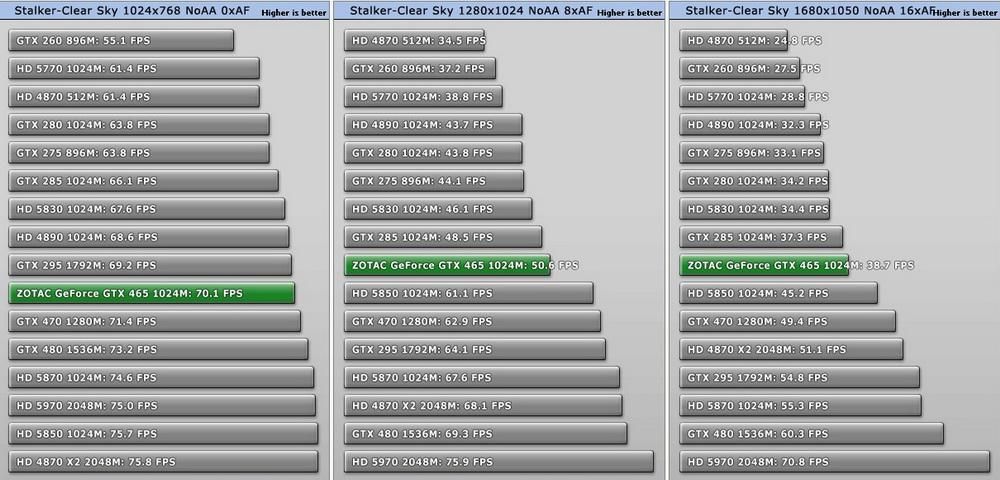Click the HD 5830 1024M 67.6 FPS bar
This screenshot has width=1000, height=480.
(x=147, y=208)
